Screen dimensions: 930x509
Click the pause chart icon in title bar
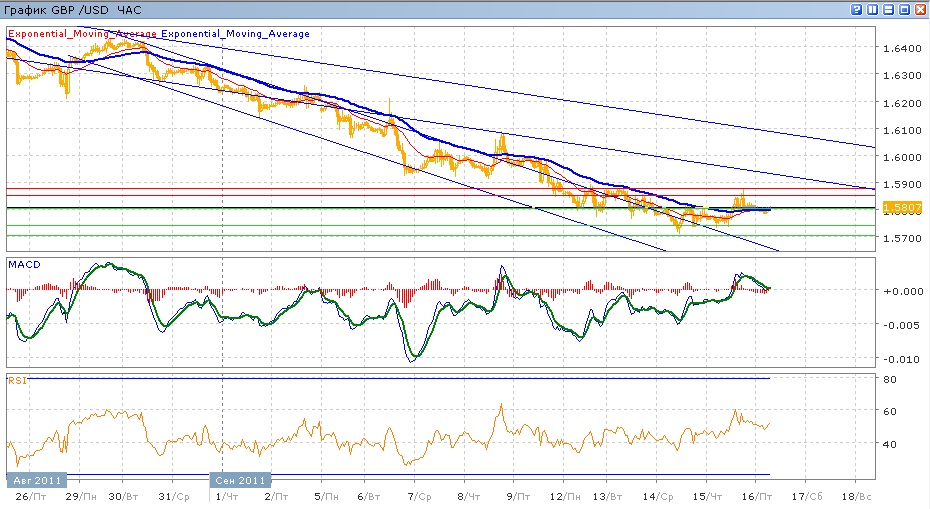(x=872, y=9)
